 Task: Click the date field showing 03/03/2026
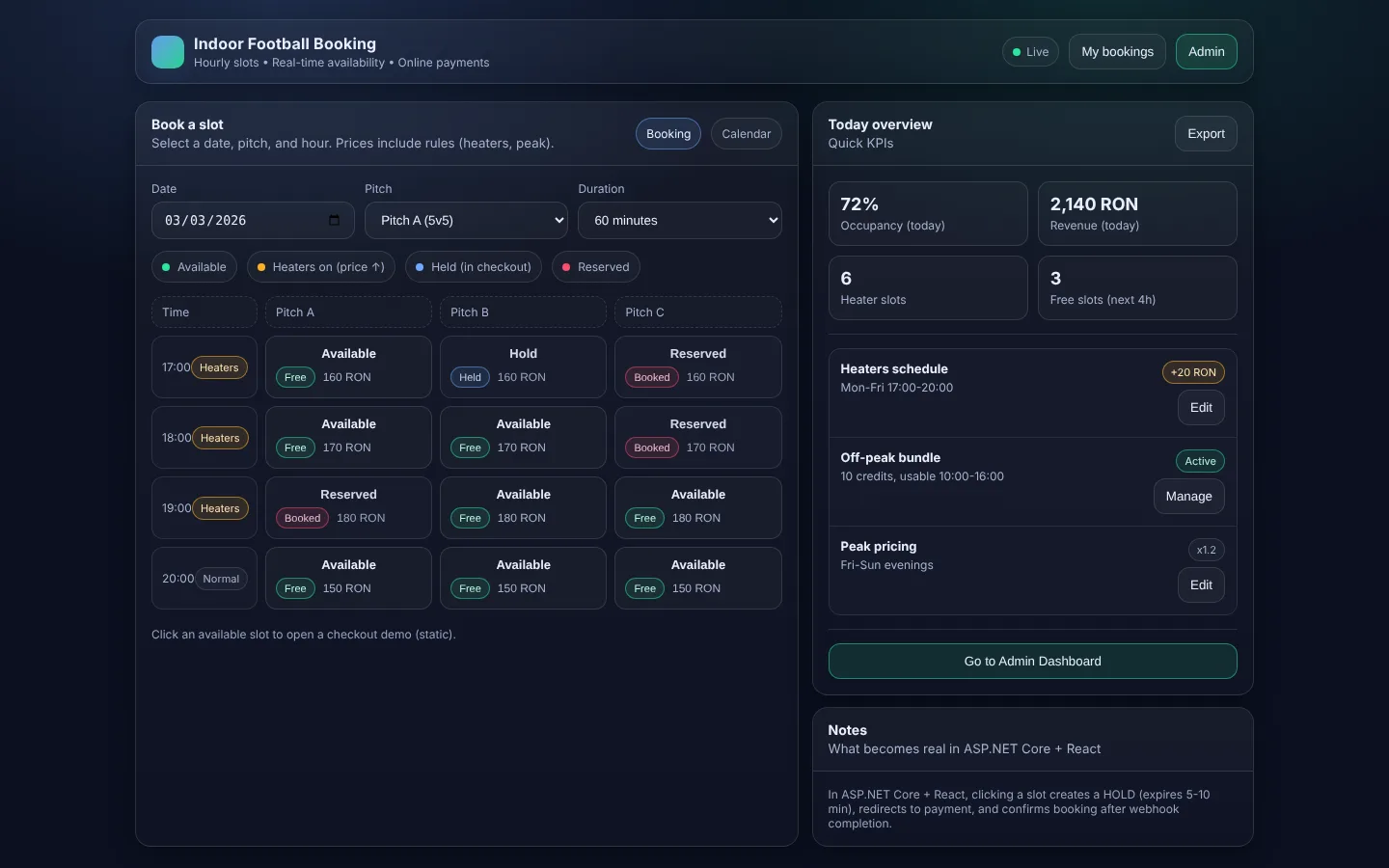[253, 220]
